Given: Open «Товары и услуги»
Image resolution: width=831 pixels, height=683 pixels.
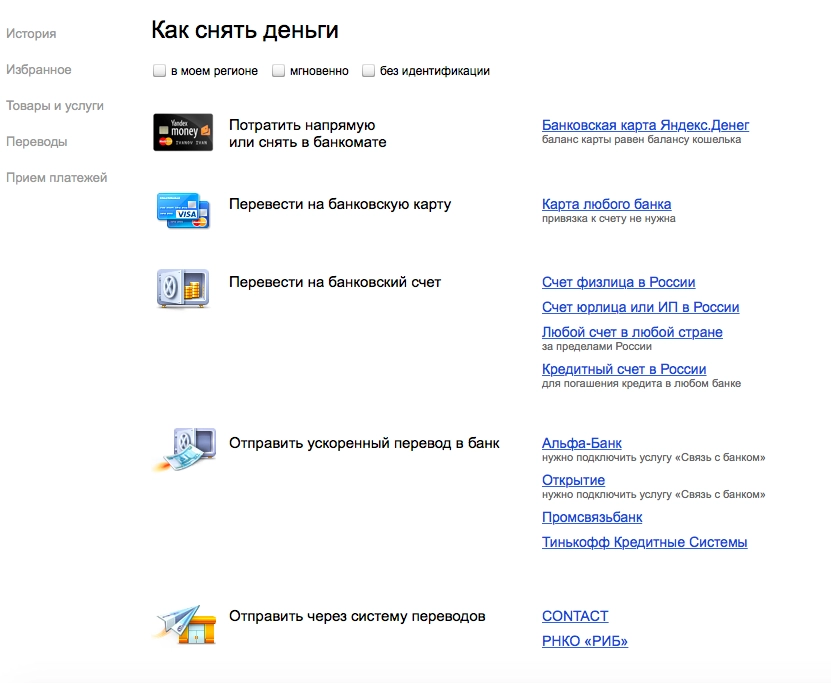Looking at the screenshot, I should [x=55, y=105].
